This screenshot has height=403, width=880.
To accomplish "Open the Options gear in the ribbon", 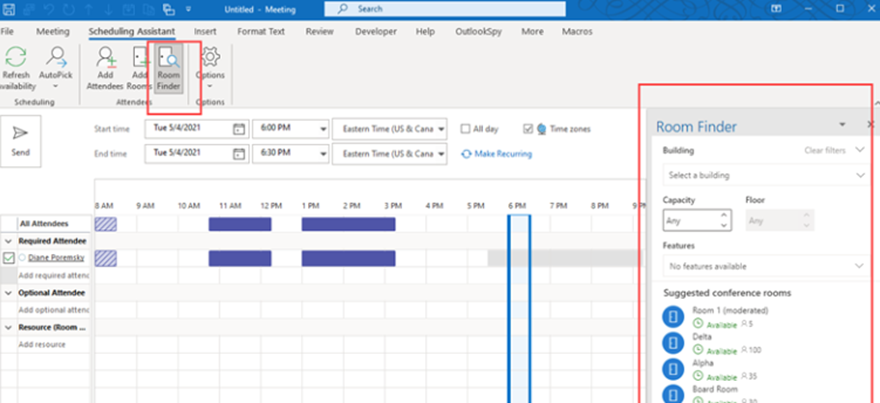I will 210,57.
